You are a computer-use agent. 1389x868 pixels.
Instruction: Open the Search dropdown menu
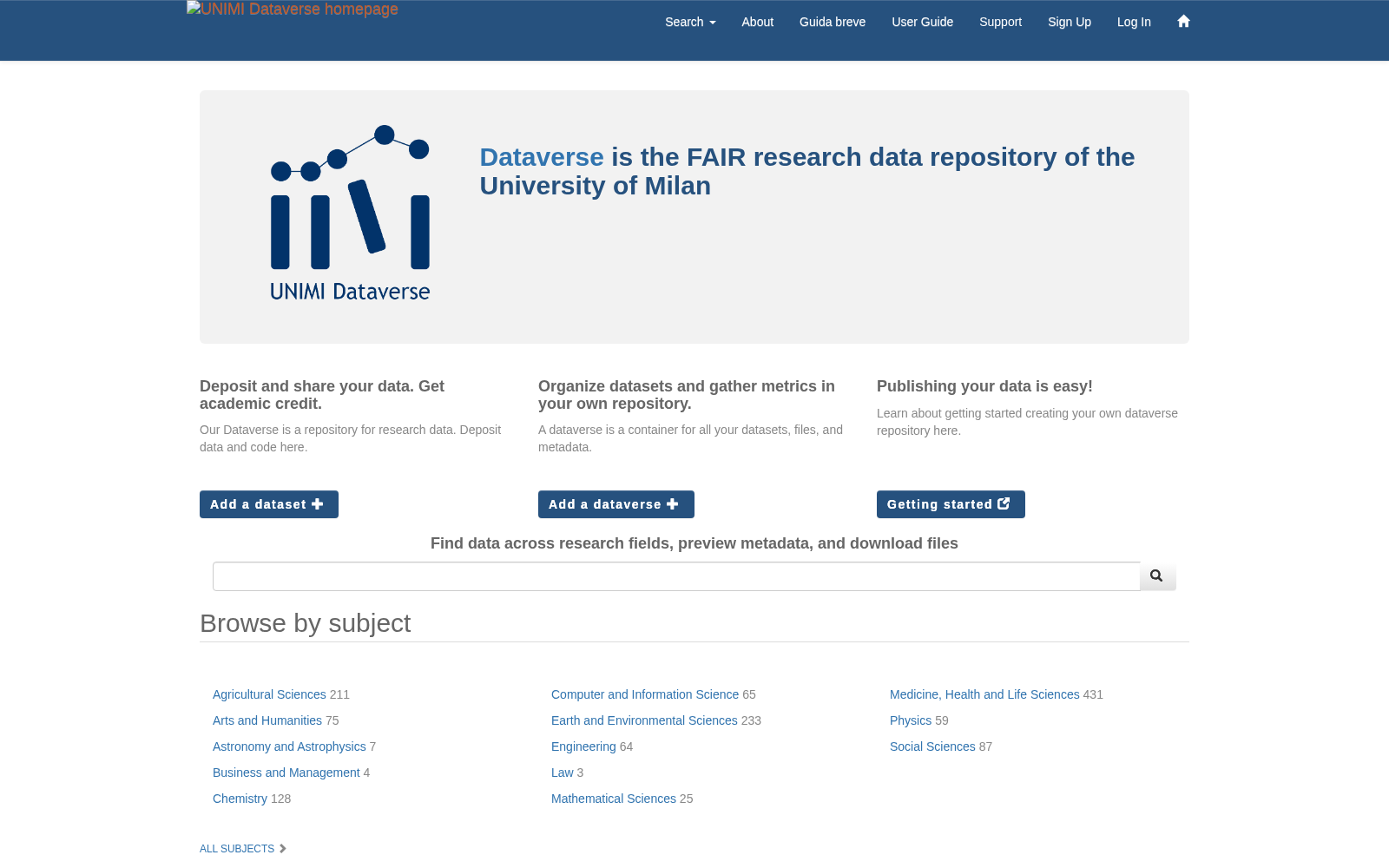point(690,23)
